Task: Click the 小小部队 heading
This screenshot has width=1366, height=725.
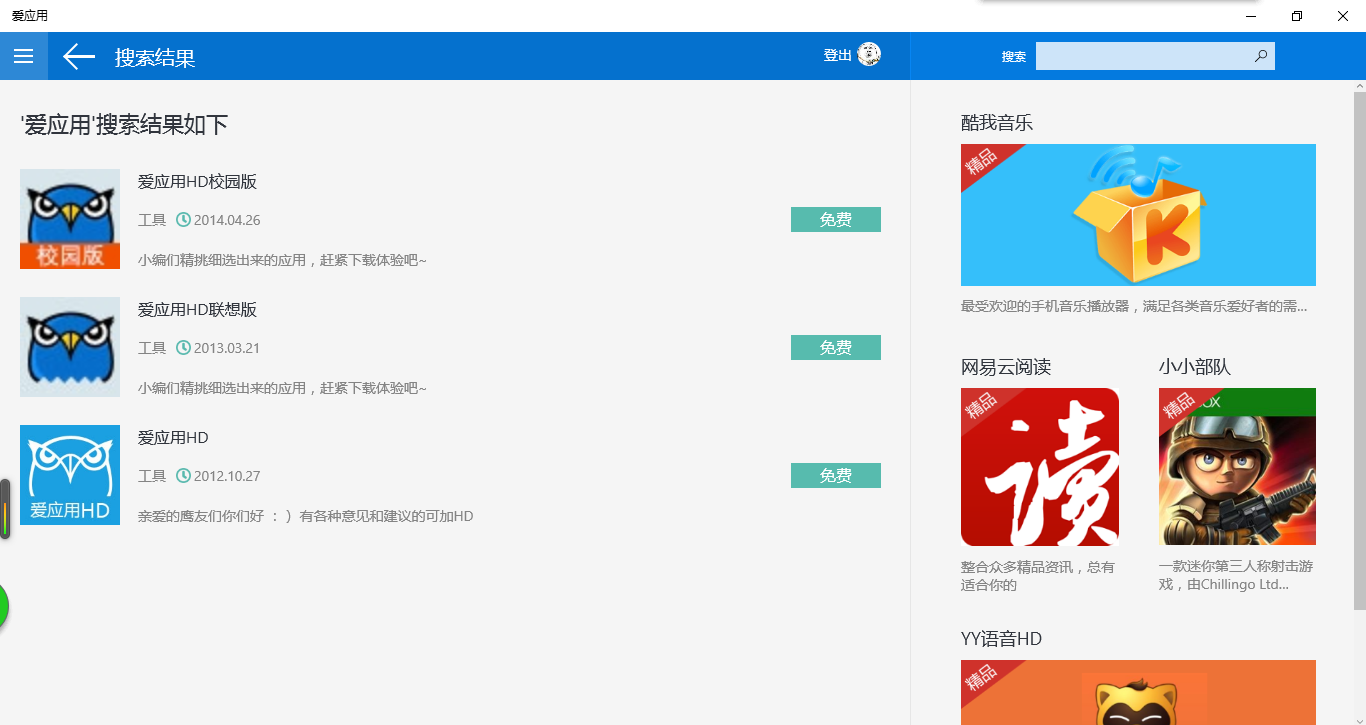Action: tap(1195, 367)
